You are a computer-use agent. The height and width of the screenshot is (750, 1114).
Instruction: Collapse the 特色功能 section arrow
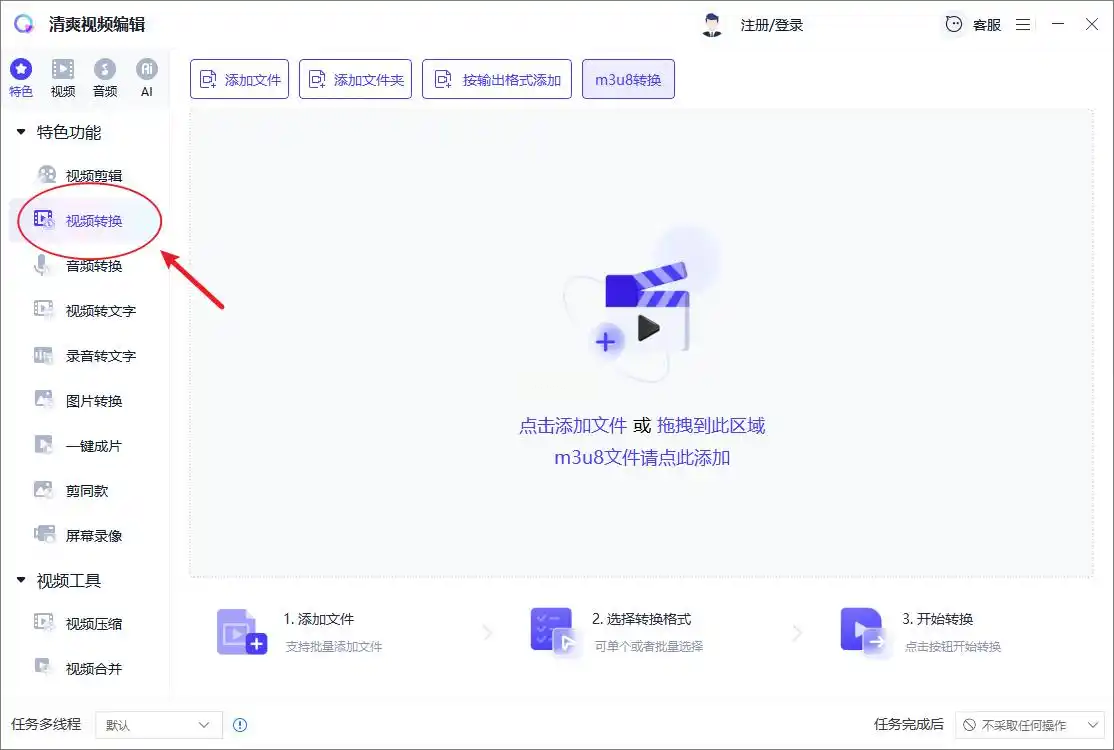click(21, 132)
